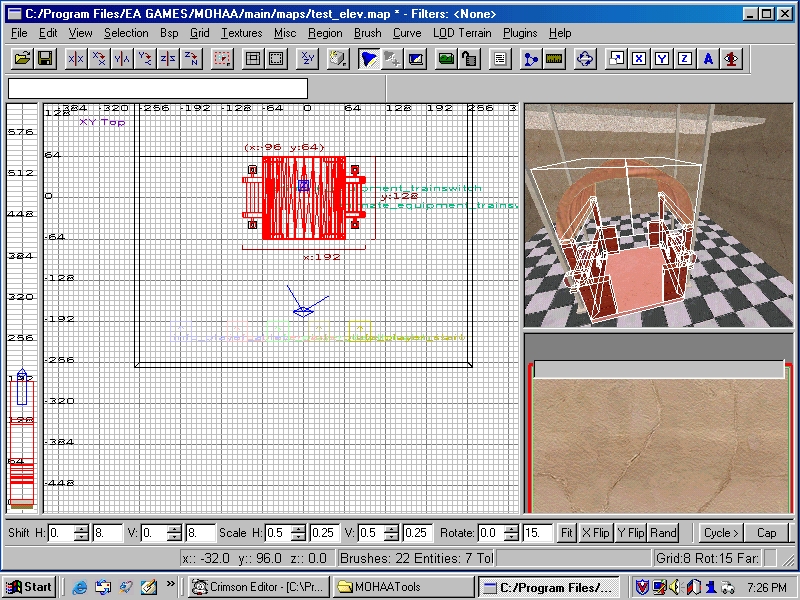The width and height of the screenshot is (800, 600).
Task: Click the Rotate value spinner arrows
Action: click(513, 533)
